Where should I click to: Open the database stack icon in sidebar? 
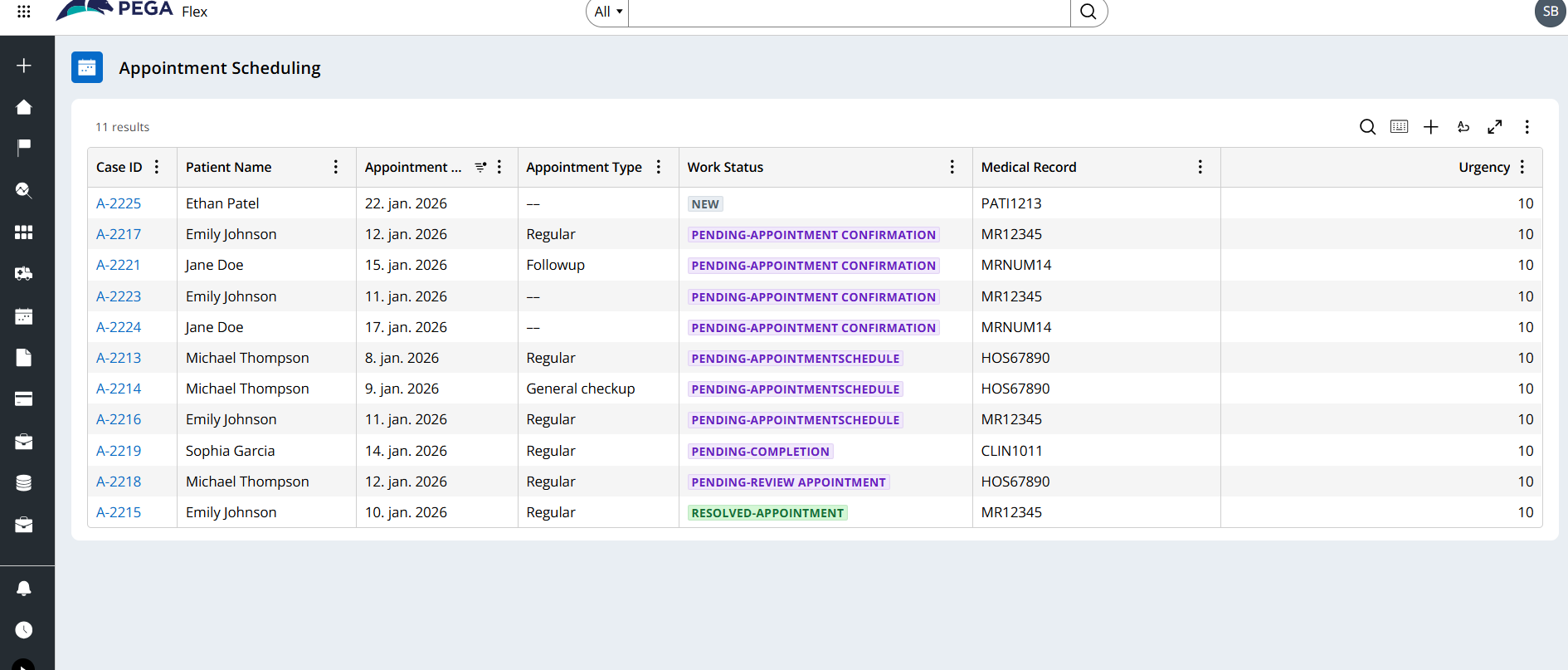(24, 483)
